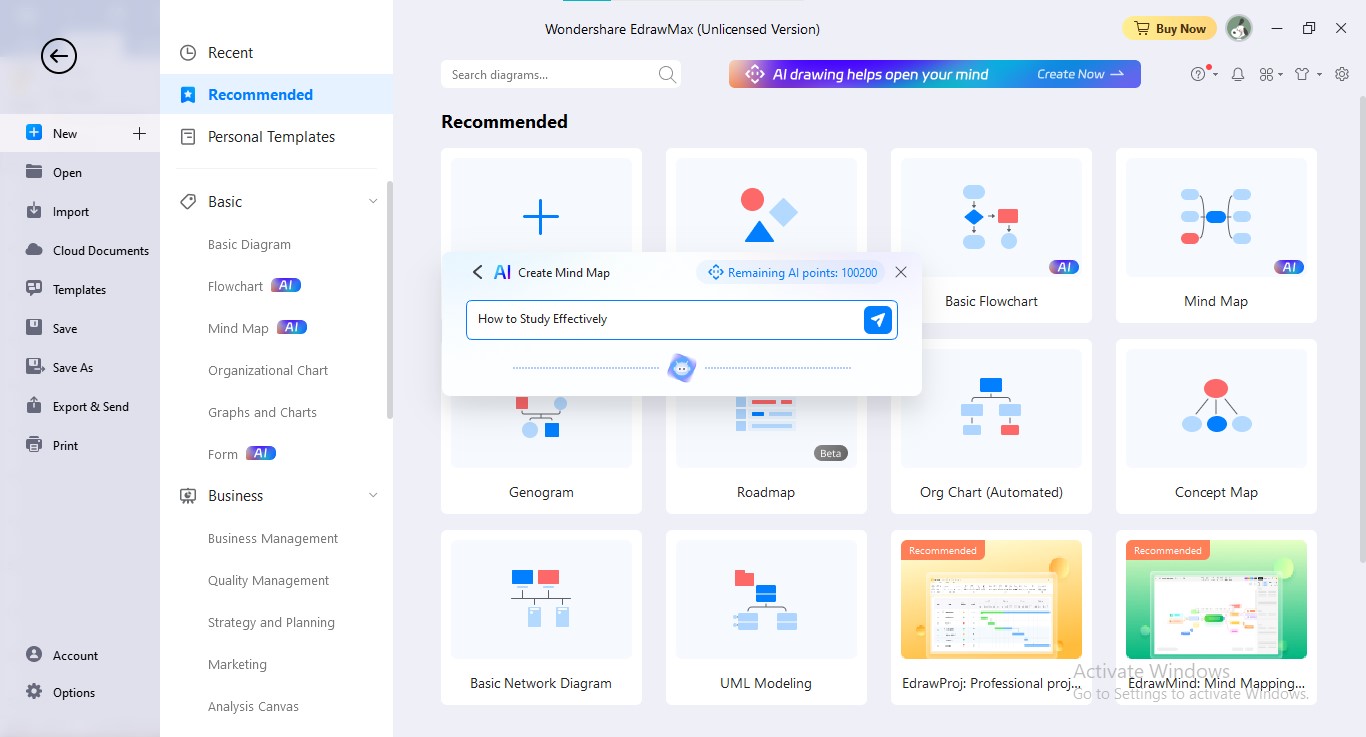1366x737 pixels.
Task: Open the shirt theme dropdown
Action: (x=1307, y=74)
